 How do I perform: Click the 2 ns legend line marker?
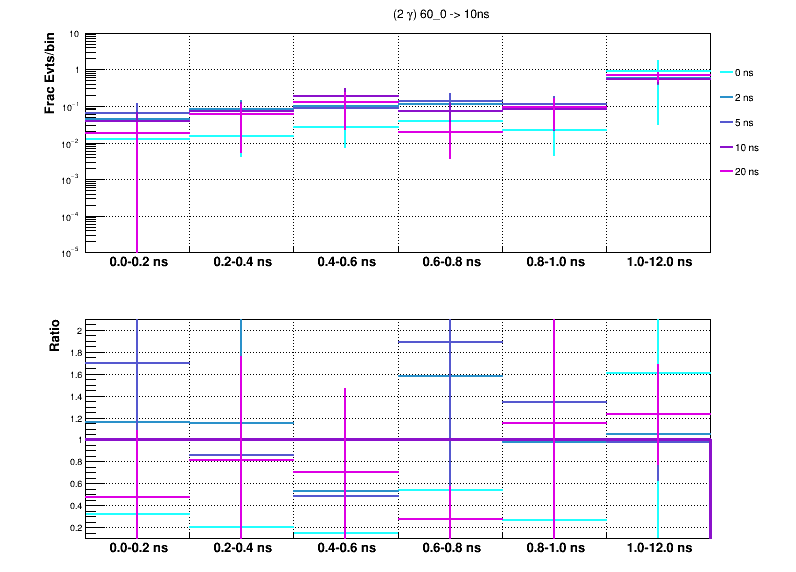click(723, 97)
